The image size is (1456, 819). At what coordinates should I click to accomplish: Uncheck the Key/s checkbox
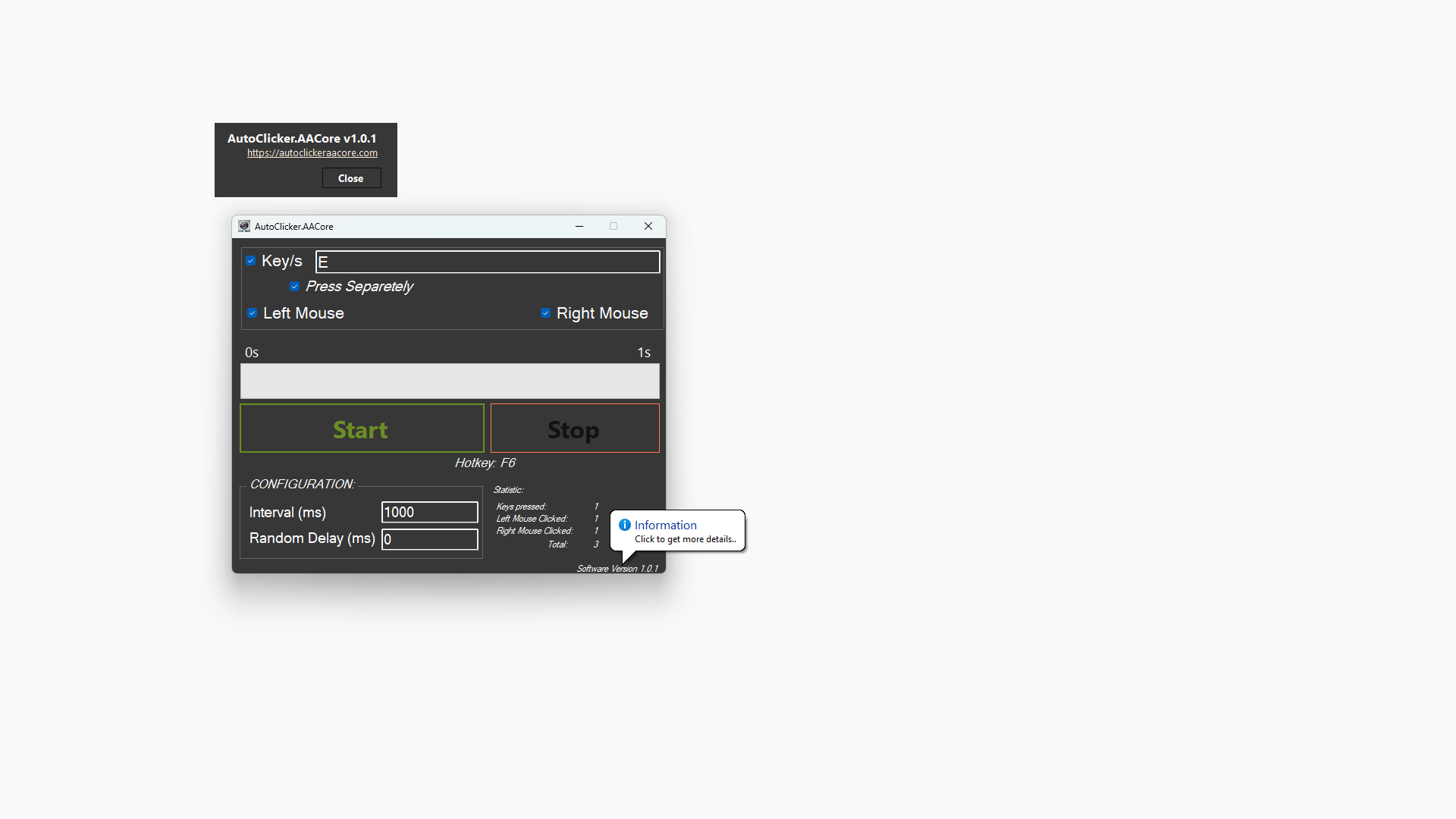click(251, 261)
